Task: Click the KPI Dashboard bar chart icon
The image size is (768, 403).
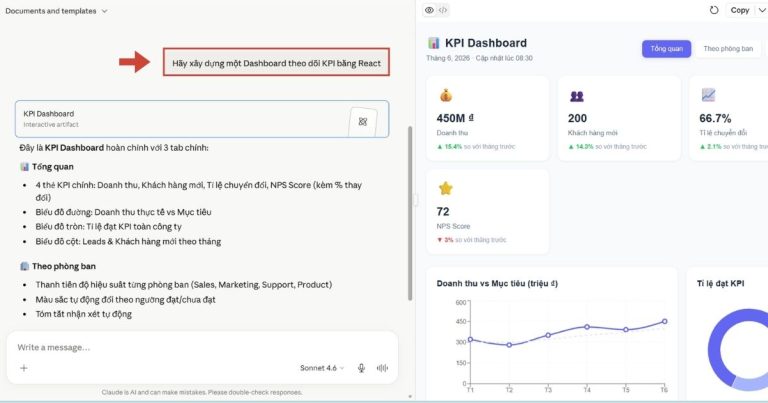Action: click(x=433, y=43)
